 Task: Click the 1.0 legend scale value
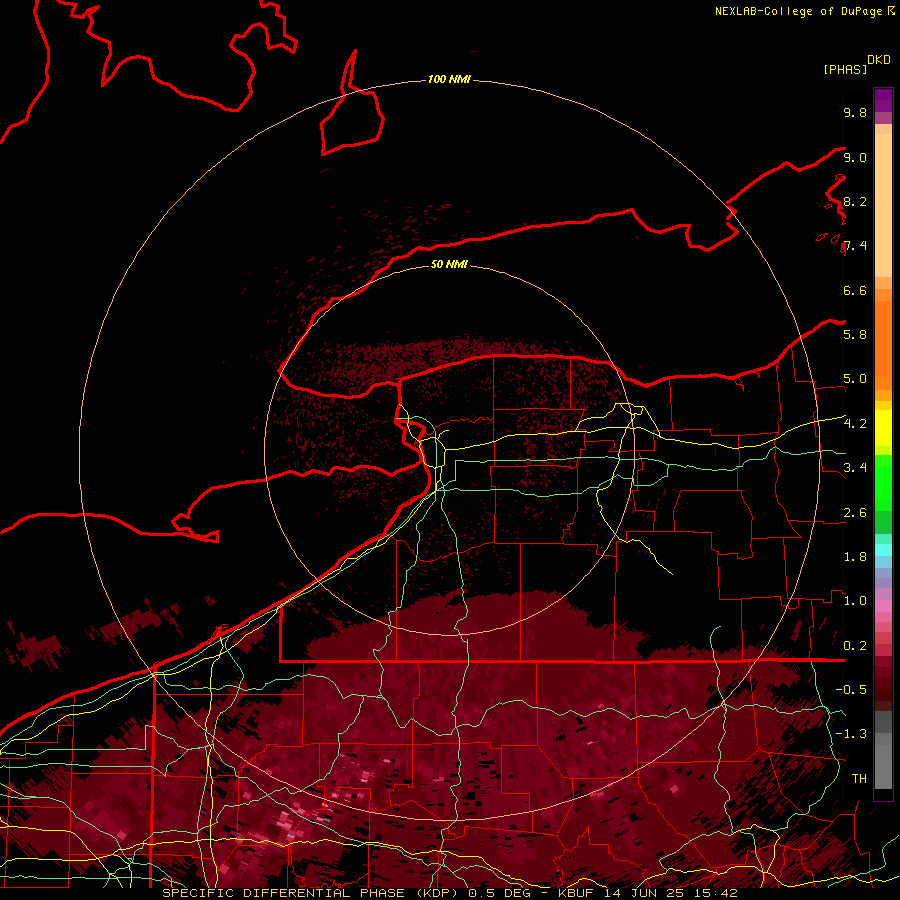[x=855, y=601]
